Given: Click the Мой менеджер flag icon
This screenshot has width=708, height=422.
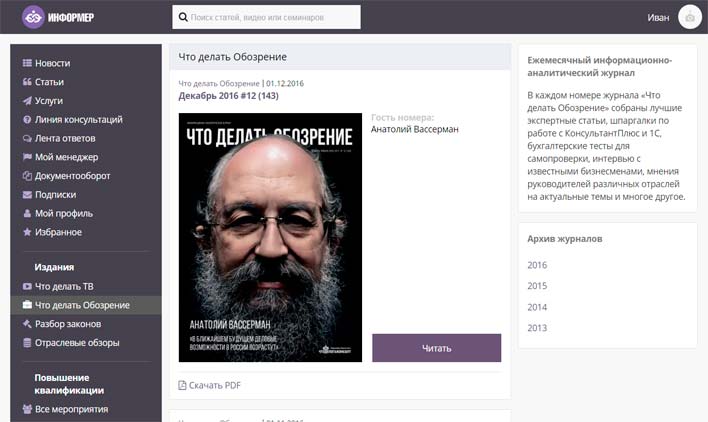Looking at the screenshot, I should pyautogui.click(x=27, y=157).
